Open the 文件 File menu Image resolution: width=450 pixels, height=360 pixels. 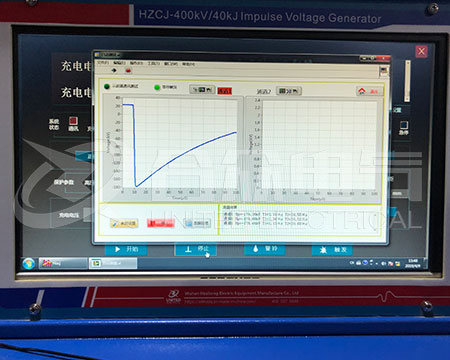103,63
